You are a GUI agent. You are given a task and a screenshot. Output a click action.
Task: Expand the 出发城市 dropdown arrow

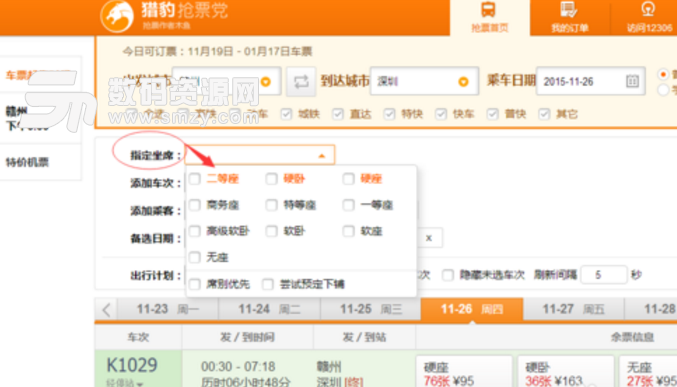pyautogui.click(x=266, y=81)
